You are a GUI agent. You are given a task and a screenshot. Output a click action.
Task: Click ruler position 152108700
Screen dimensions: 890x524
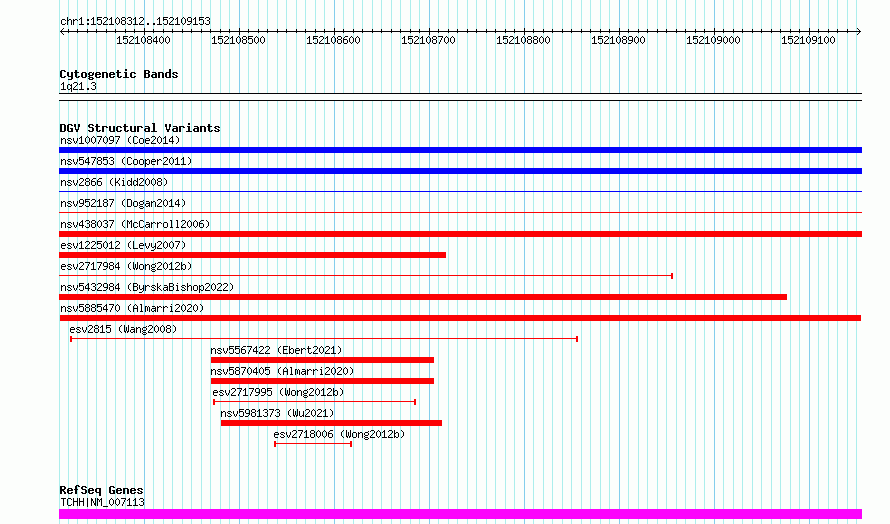pyautogui.click(x=429, y=40)
